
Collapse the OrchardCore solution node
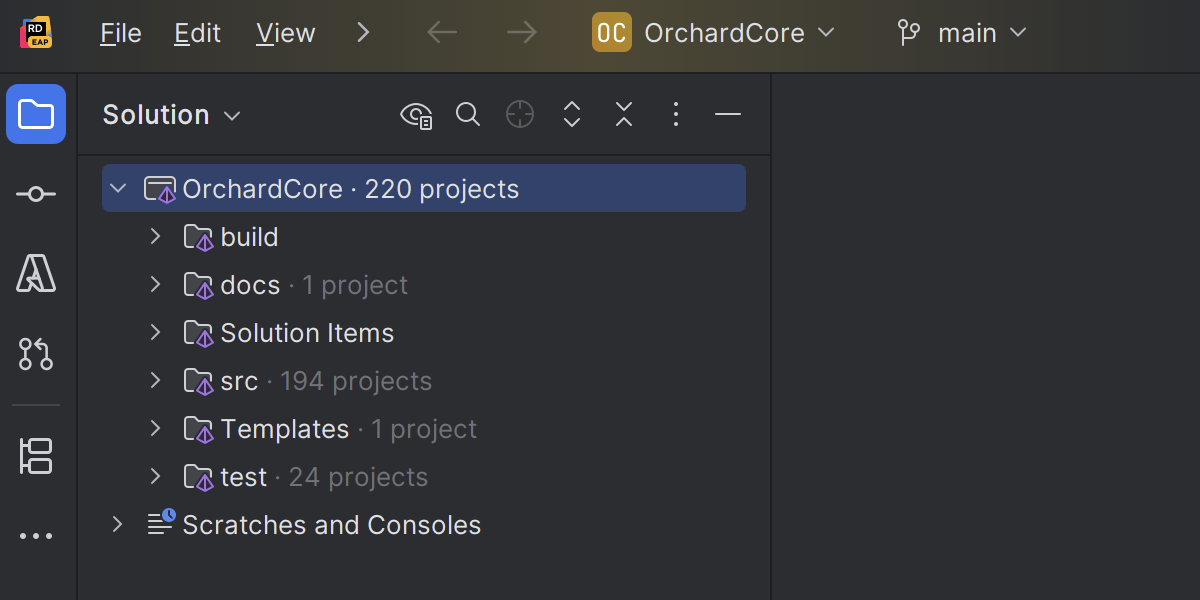[x=118, y=189]
